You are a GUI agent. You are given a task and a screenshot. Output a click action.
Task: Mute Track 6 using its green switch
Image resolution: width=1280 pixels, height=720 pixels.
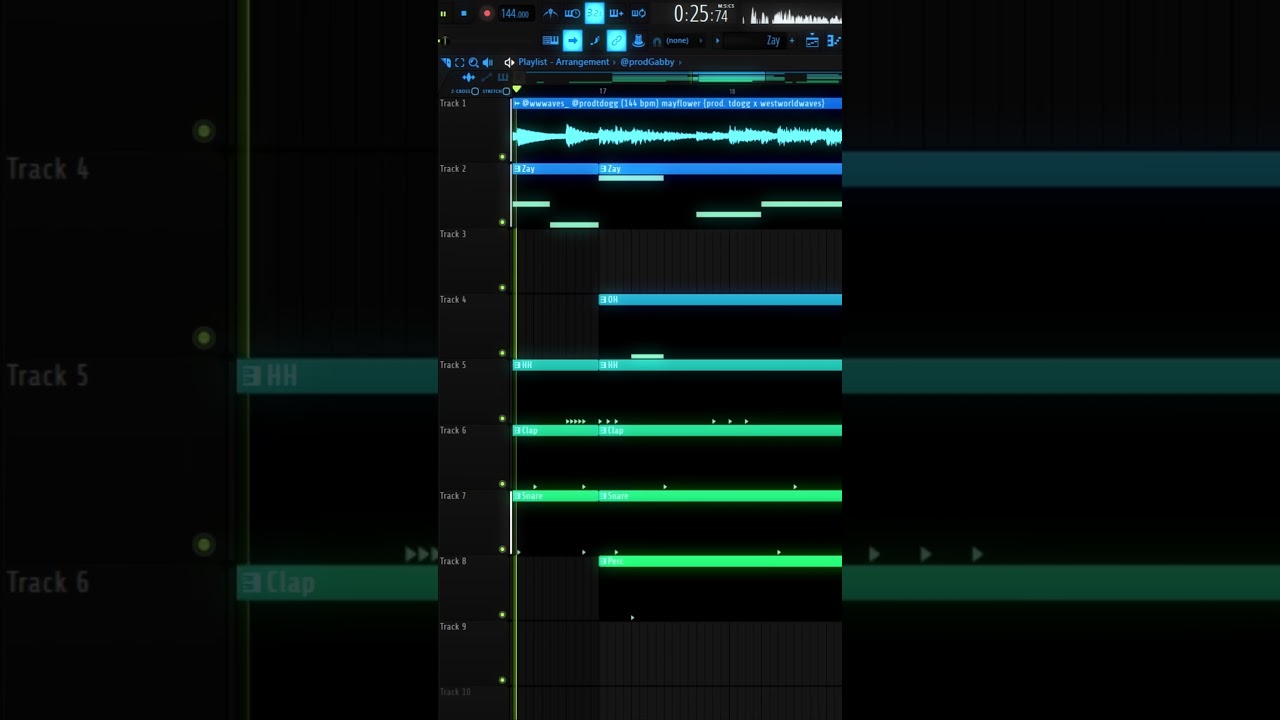click(x=502, y=484)
